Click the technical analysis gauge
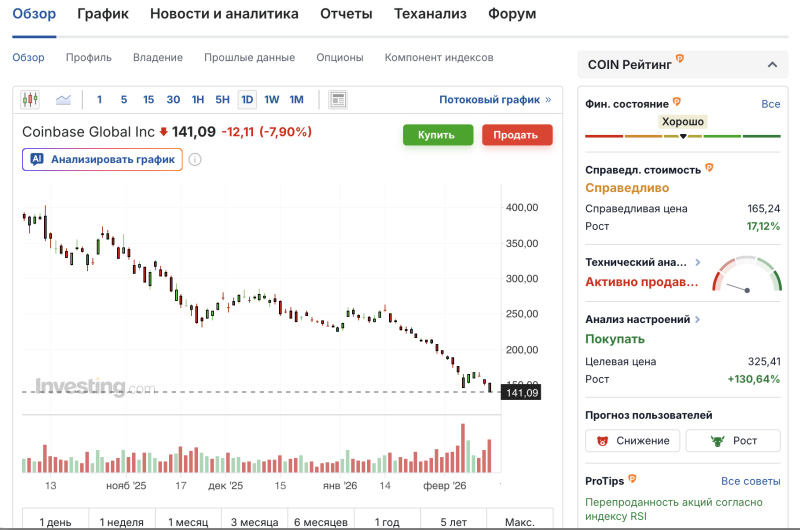 point(747,274)
